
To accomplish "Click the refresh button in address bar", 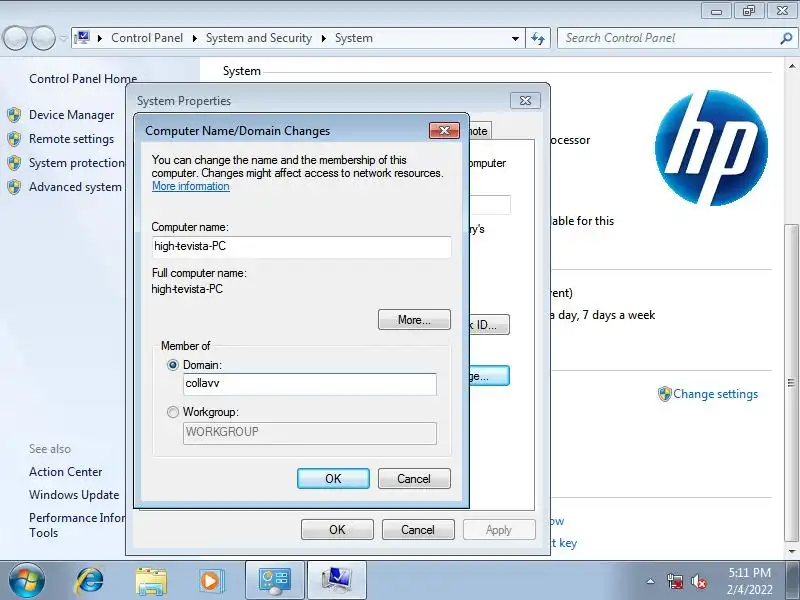I will (538, 38).
